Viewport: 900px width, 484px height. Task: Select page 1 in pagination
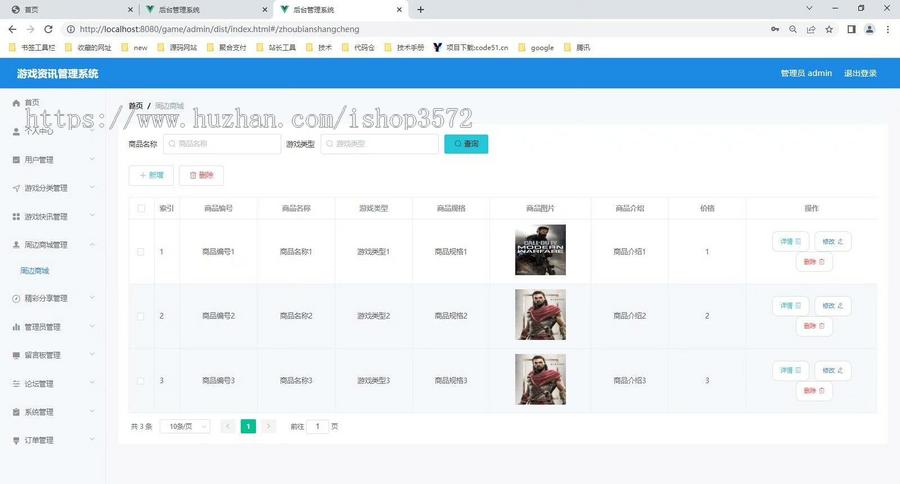pyautogui.click(x=248, y=427)
